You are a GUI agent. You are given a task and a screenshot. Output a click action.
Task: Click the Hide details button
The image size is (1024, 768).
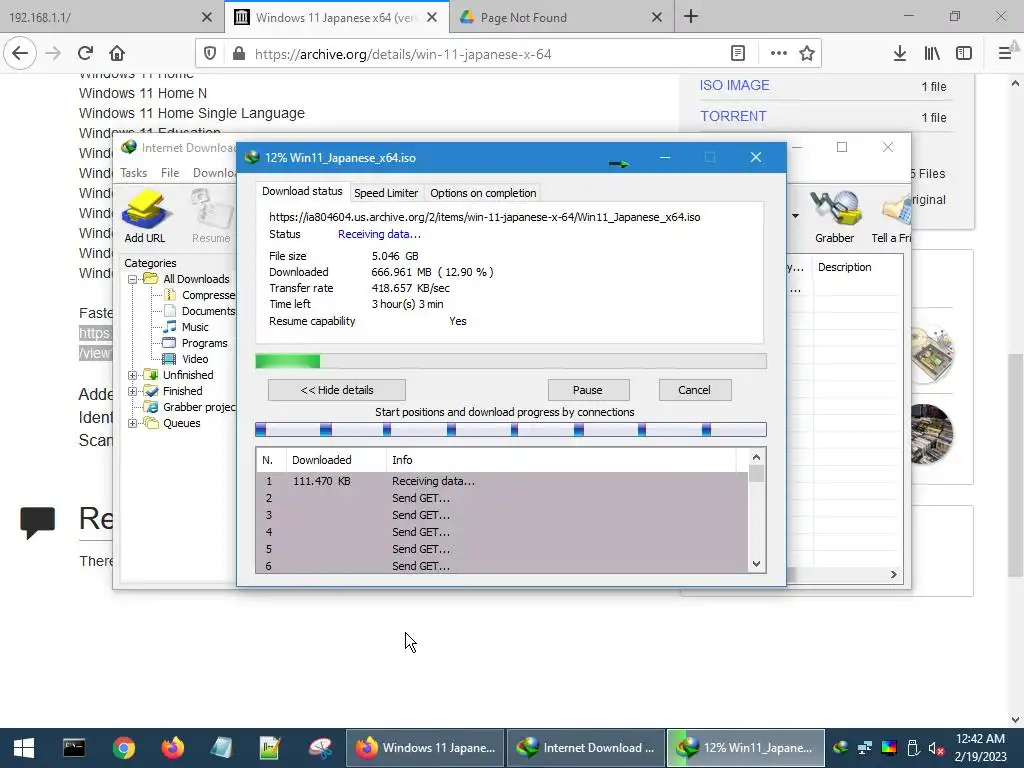(337, 390)
